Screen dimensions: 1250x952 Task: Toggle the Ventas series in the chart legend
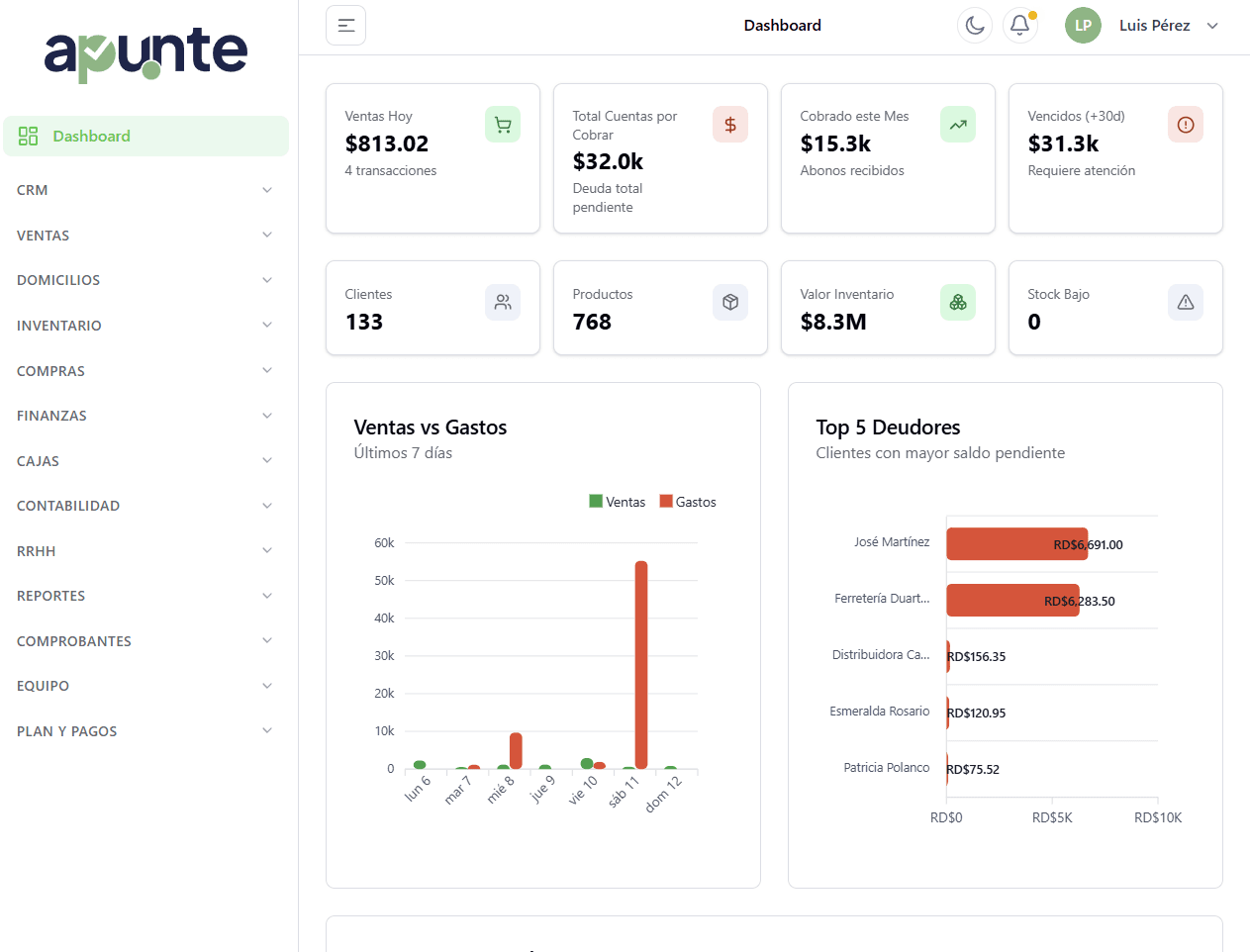click(618, 502)
